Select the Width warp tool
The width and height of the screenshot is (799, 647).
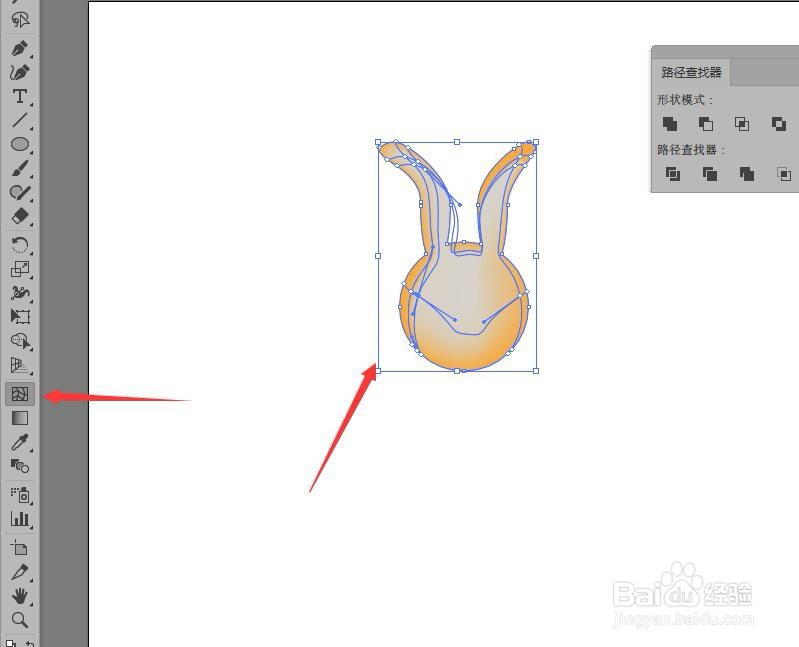pos(20,293)
